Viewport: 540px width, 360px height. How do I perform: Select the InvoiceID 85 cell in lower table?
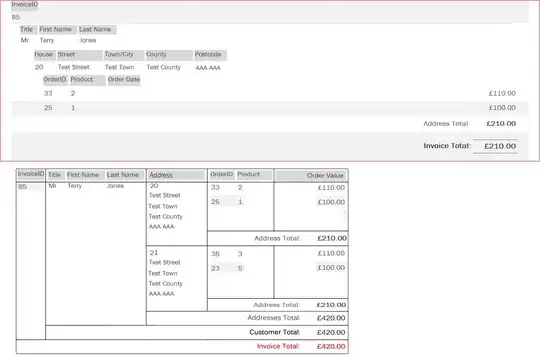pos(31,187)
